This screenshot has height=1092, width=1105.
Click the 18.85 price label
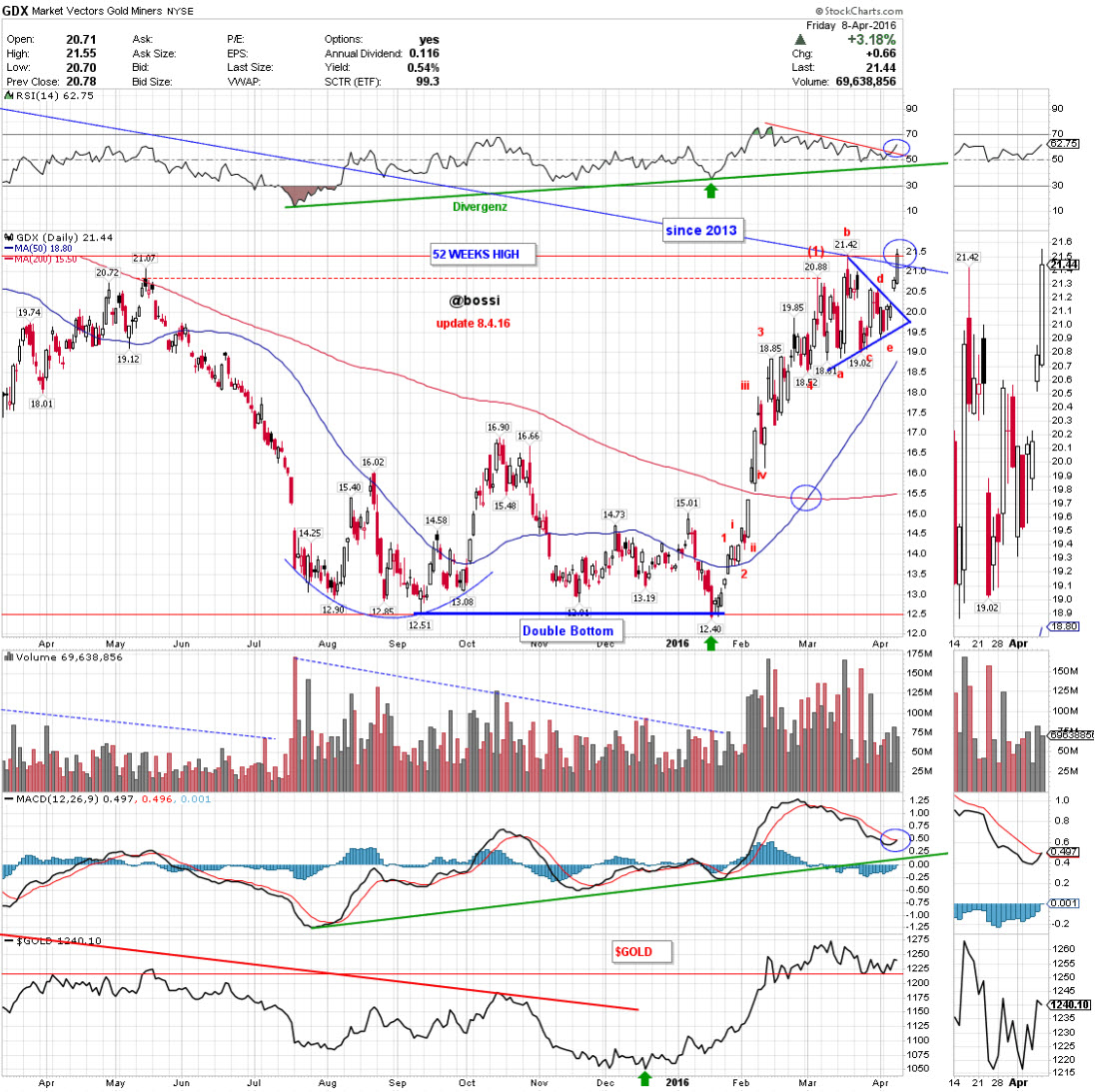pos(769,349)
